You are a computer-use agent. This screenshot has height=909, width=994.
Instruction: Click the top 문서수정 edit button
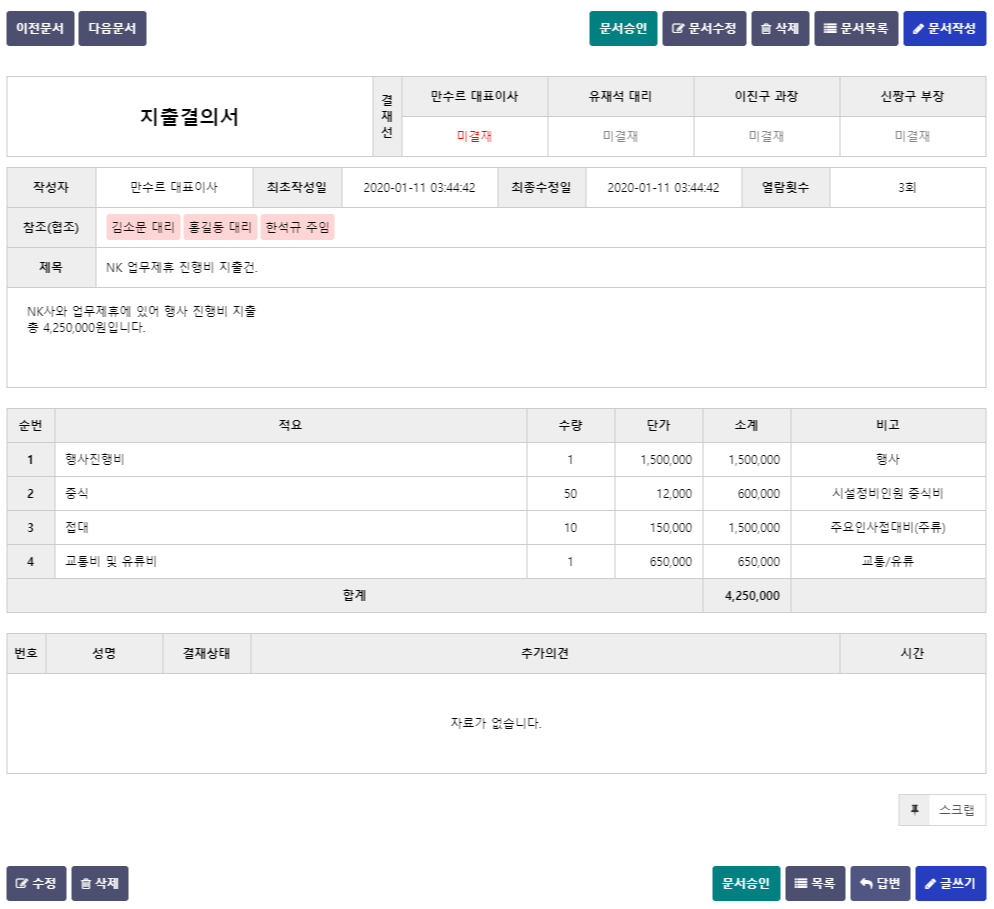pos(704,29)
